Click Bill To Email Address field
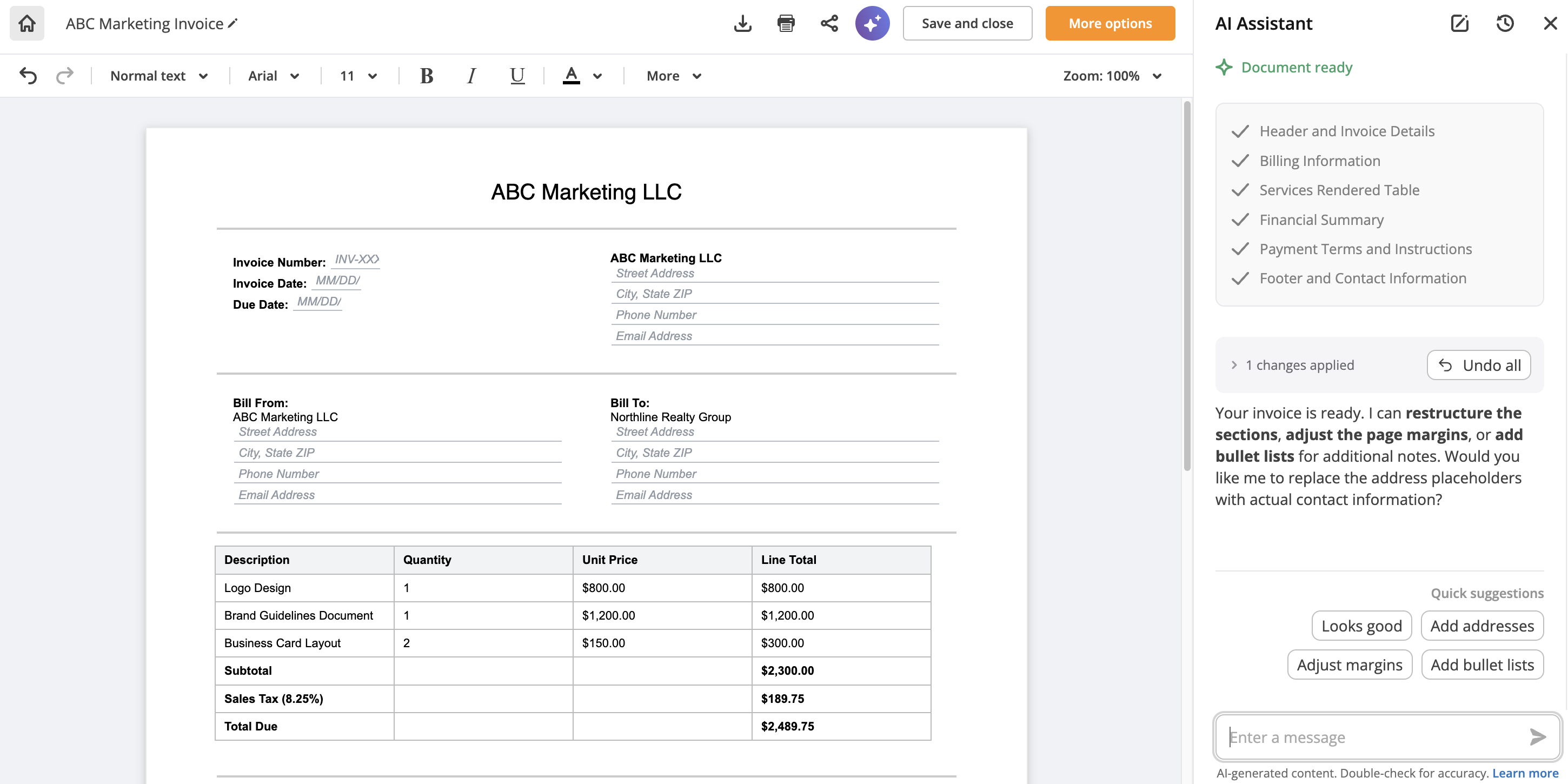Screen dimensions: 1568x784 [775, 495]
